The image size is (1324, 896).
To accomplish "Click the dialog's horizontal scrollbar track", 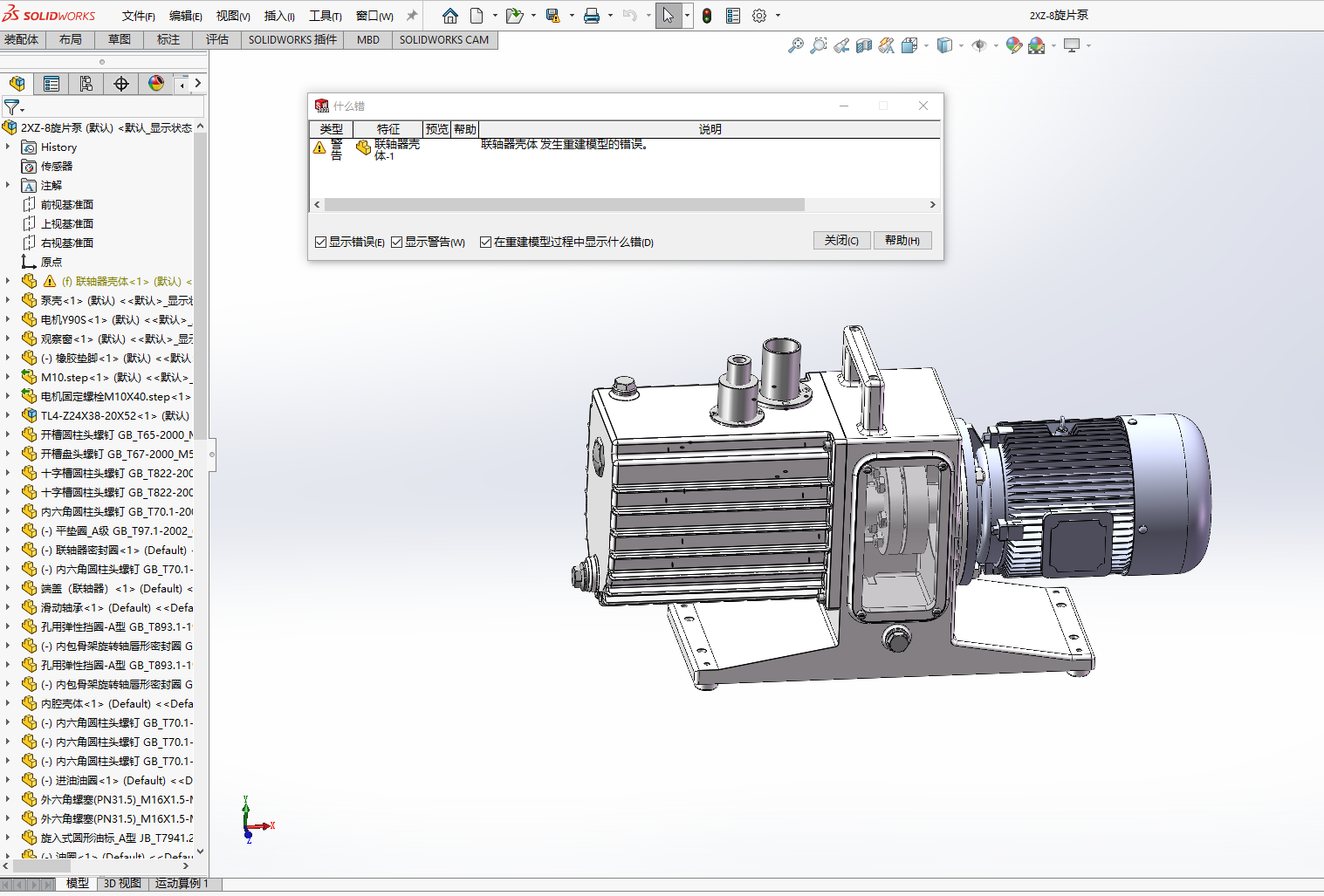I will pos(864,204).
